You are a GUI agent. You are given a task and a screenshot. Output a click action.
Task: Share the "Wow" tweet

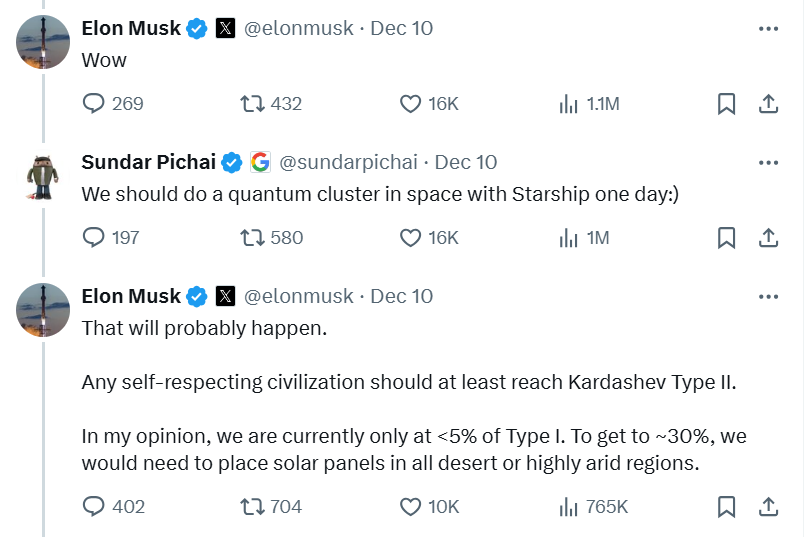click(768, 103)
